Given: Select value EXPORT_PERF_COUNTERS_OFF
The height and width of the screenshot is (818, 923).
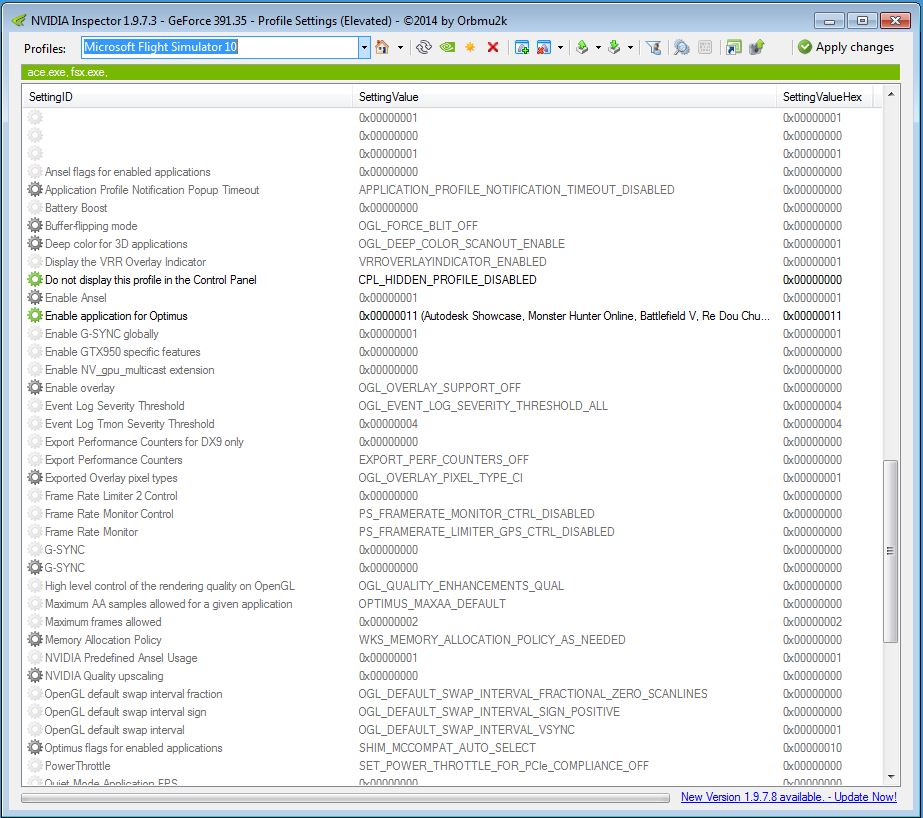Looking at the screenshot, I should coord(444,460).
